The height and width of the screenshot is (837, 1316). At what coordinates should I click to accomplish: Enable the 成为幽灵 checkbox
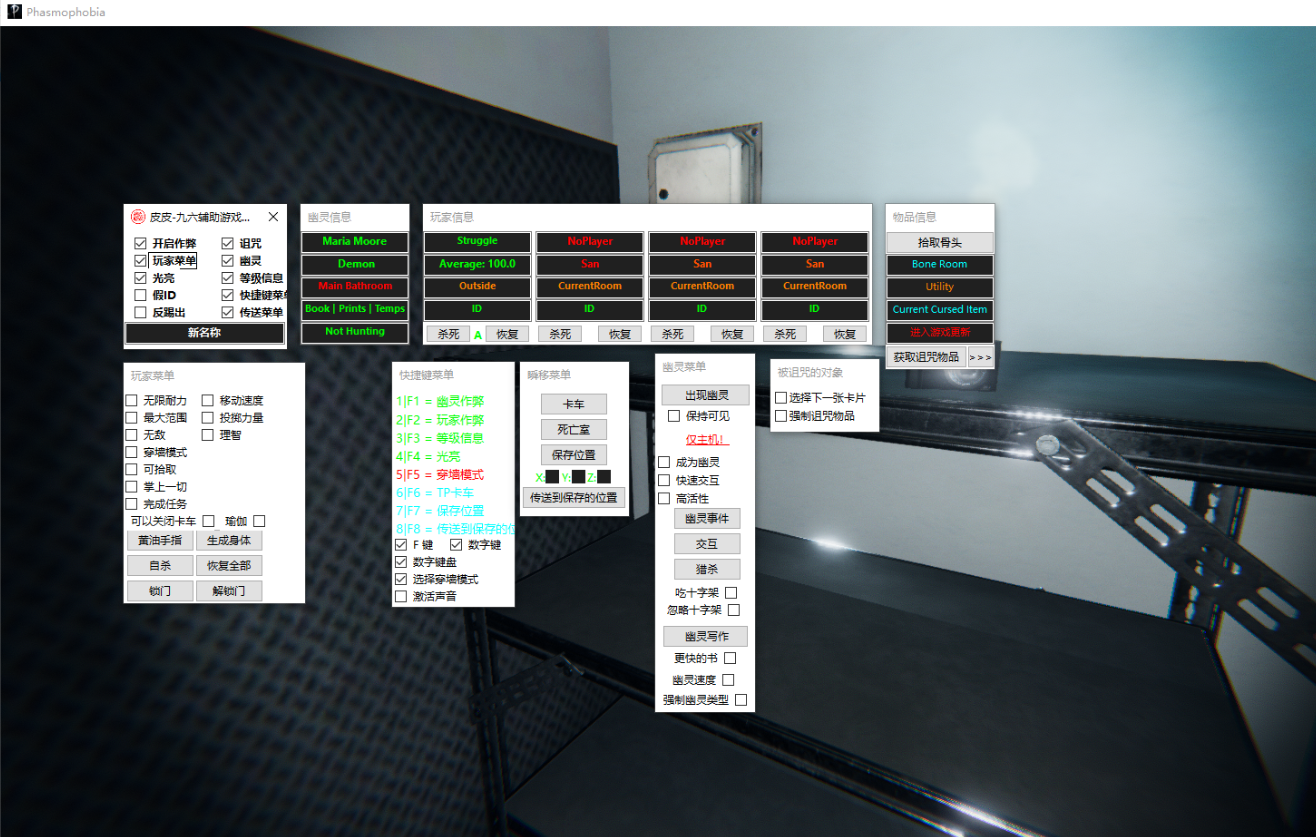(664, 463)
